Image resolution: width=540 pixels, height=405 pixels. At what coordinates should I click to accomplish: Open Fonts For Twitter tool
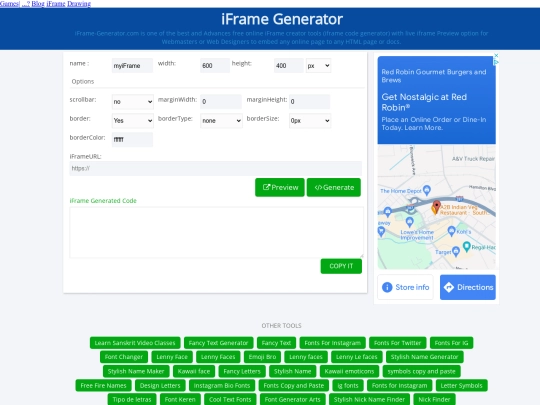[397, 343]
